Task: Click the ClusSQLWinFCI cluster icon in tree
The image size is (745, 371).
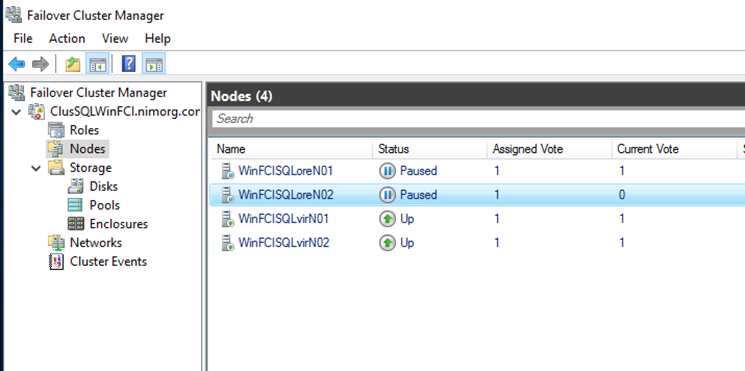Action: click(37, 111)
